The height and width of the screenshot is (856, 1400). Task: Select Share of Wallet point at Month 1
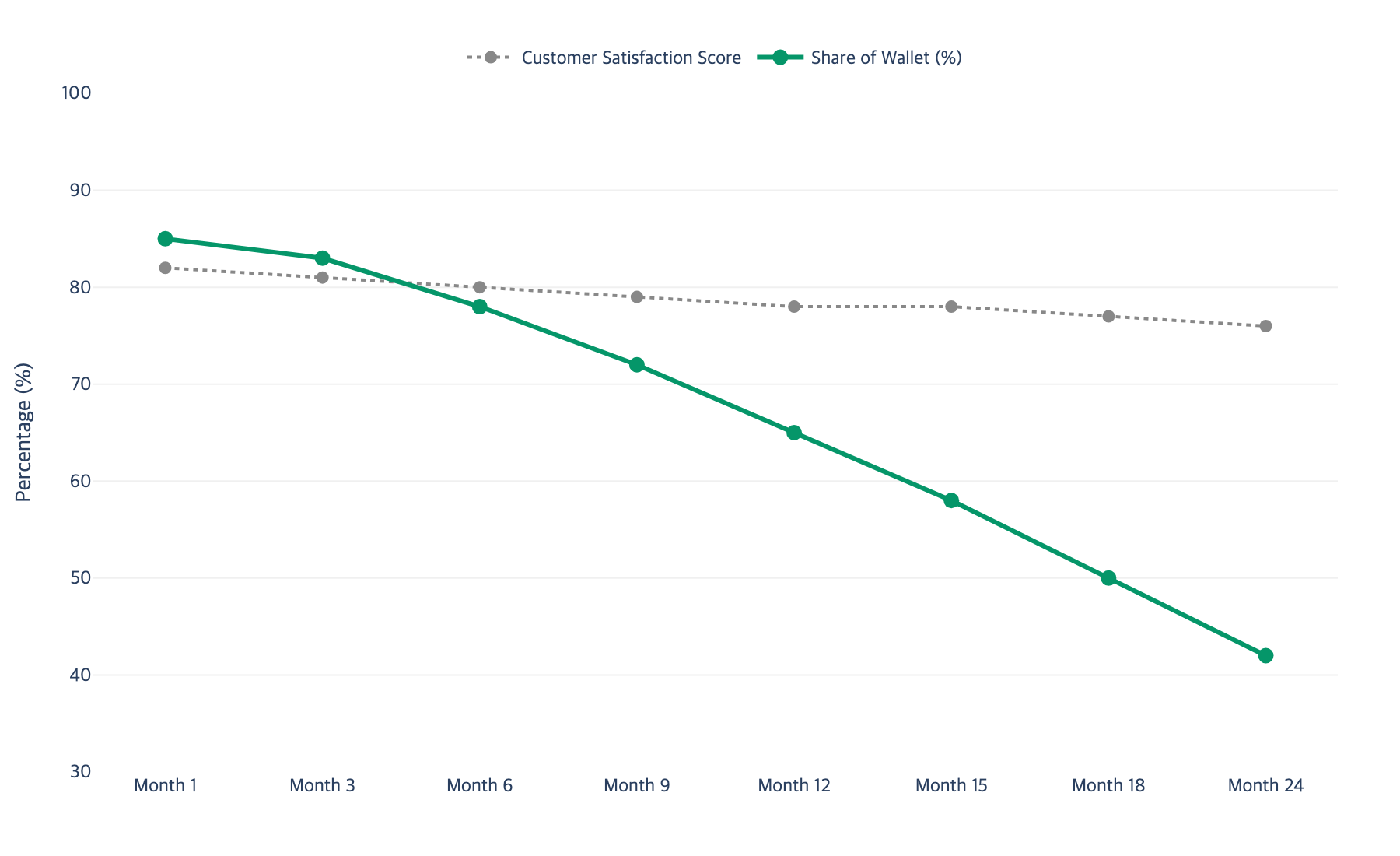[x=165, y=239]
